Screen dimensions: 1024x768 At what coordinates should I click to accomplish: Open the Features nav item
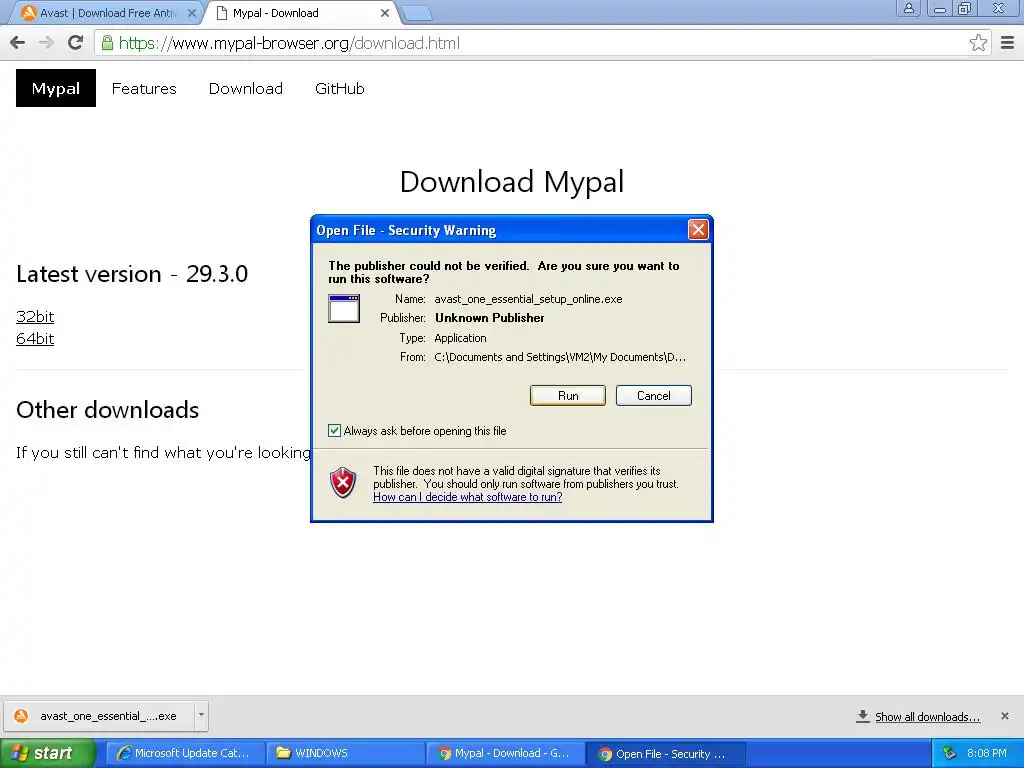(x=144, y=88)
